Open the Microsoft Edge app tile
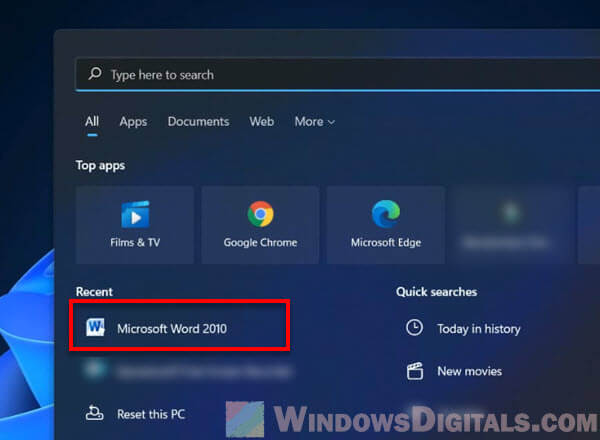The width and height of the screenshot is (600, 440). [x=386, y=225]
